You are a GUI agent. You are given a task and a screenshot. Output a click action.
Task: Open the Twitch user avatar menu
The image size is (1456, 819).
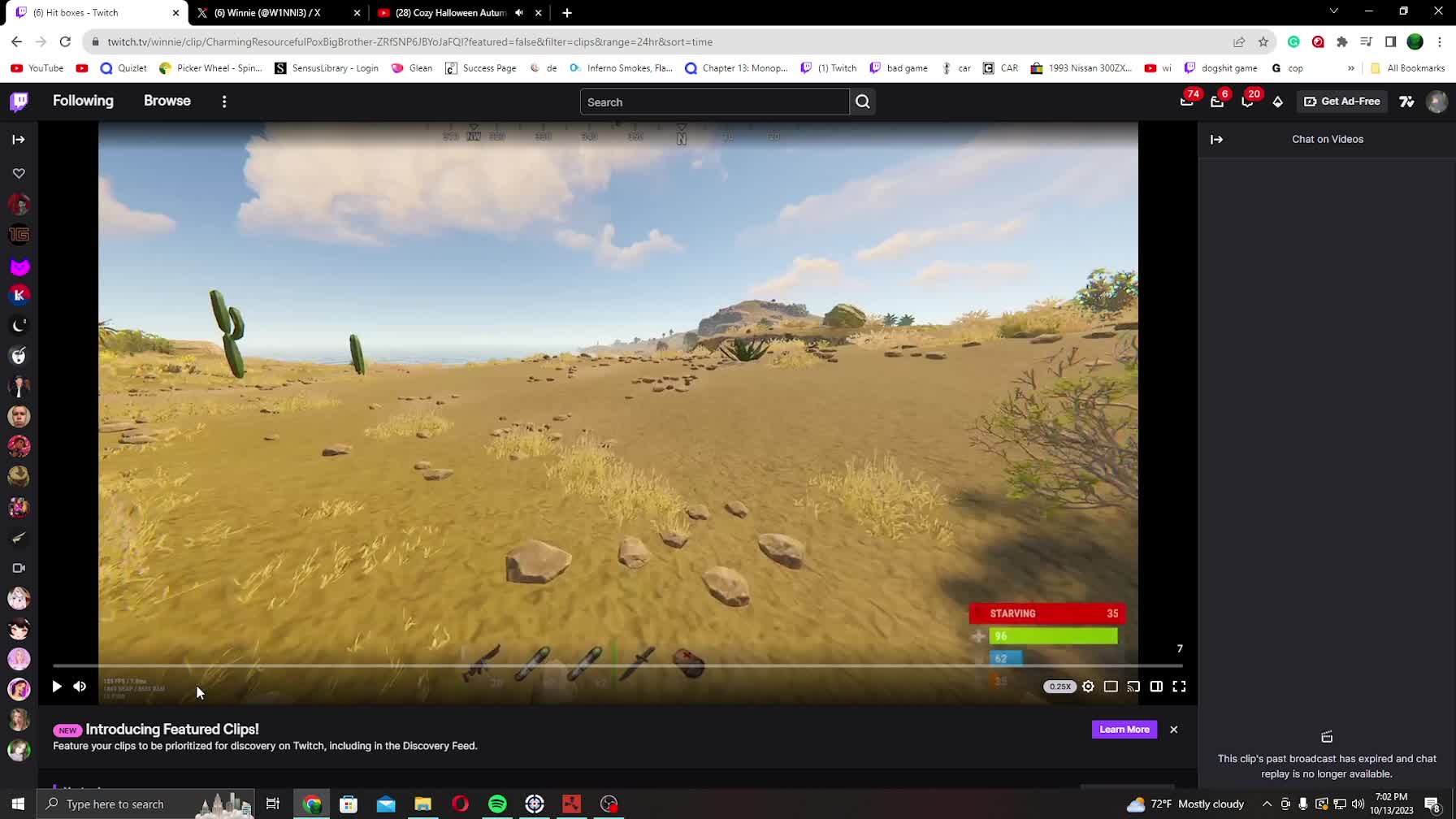coord(1436,102)
